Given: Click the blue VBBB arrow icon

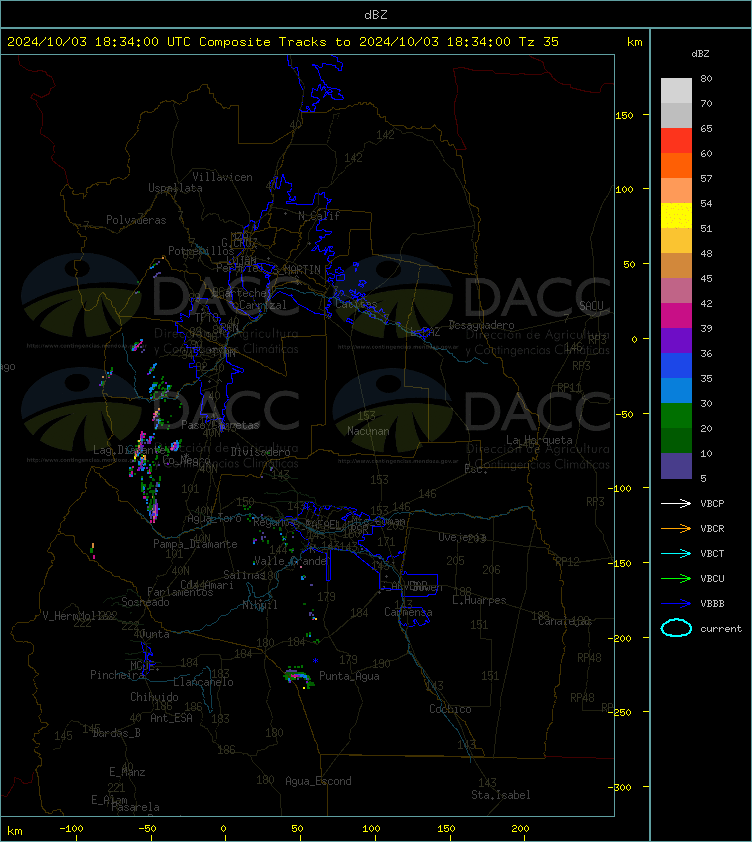Looking at the screenshot, I should (x=676, y=604).
